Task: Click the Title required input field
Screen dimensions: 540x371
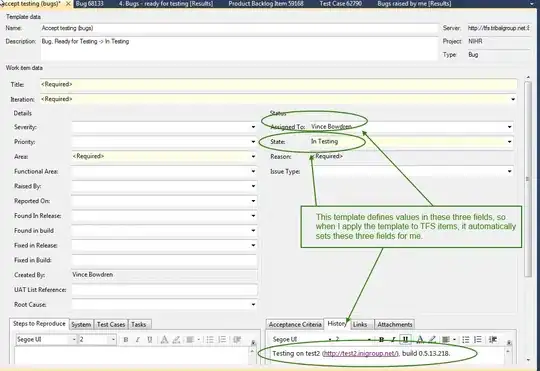Action: pos(279,84)
